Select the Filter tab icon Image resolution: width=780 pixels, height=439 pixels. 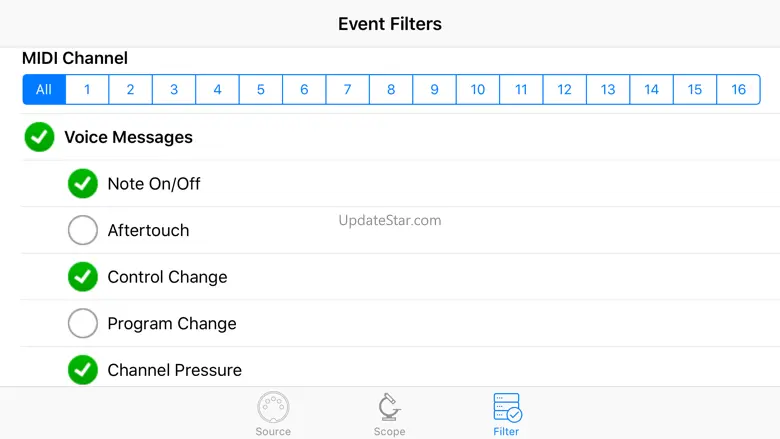pos(507,407)
